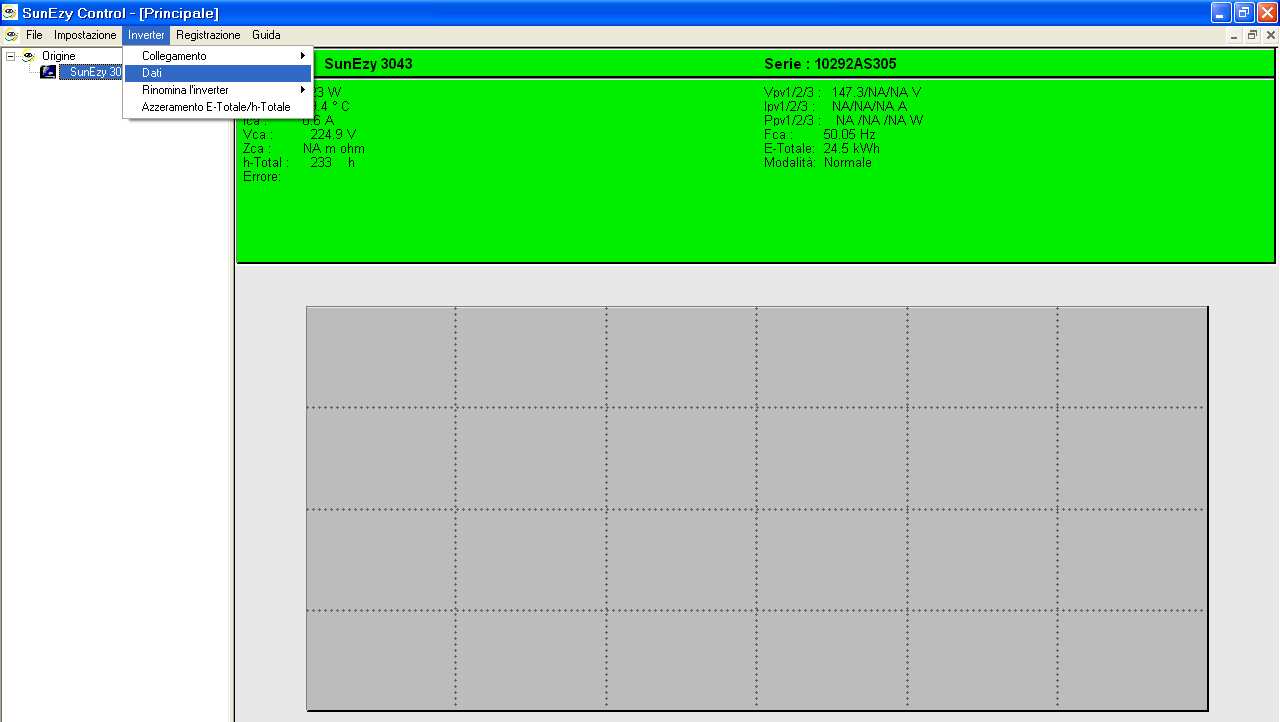The height and width of the screenshot is (722, 1280).
Task: Click the SunEzy inverter icon in tree
Action: point(48,72)
